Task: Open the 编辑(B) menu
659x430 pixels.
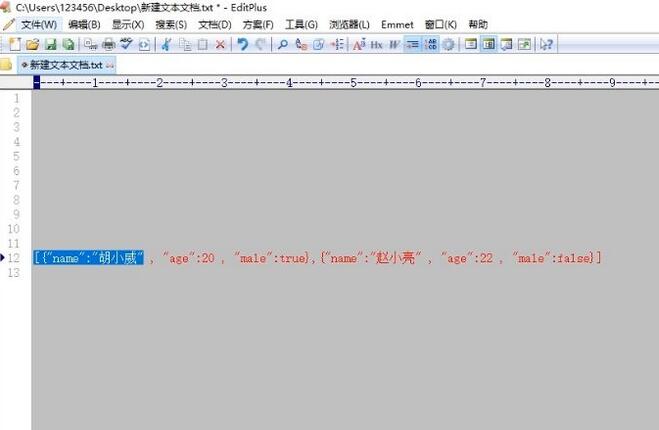Action: click(84, 25)
